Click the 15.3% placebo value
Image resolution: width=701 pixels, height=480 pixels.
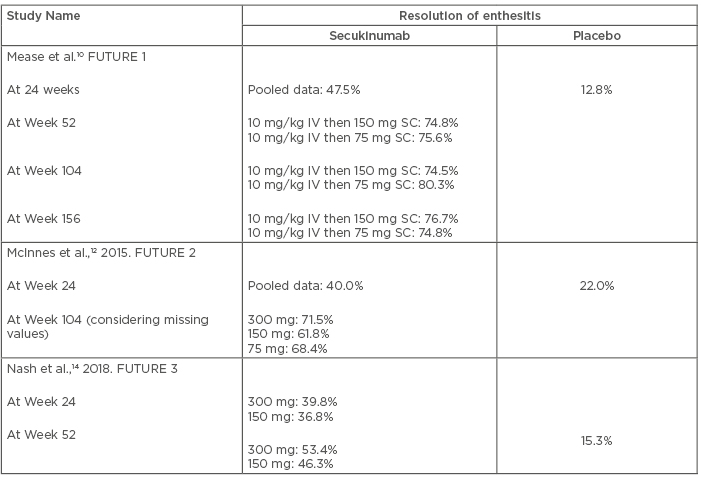point(596,440)
